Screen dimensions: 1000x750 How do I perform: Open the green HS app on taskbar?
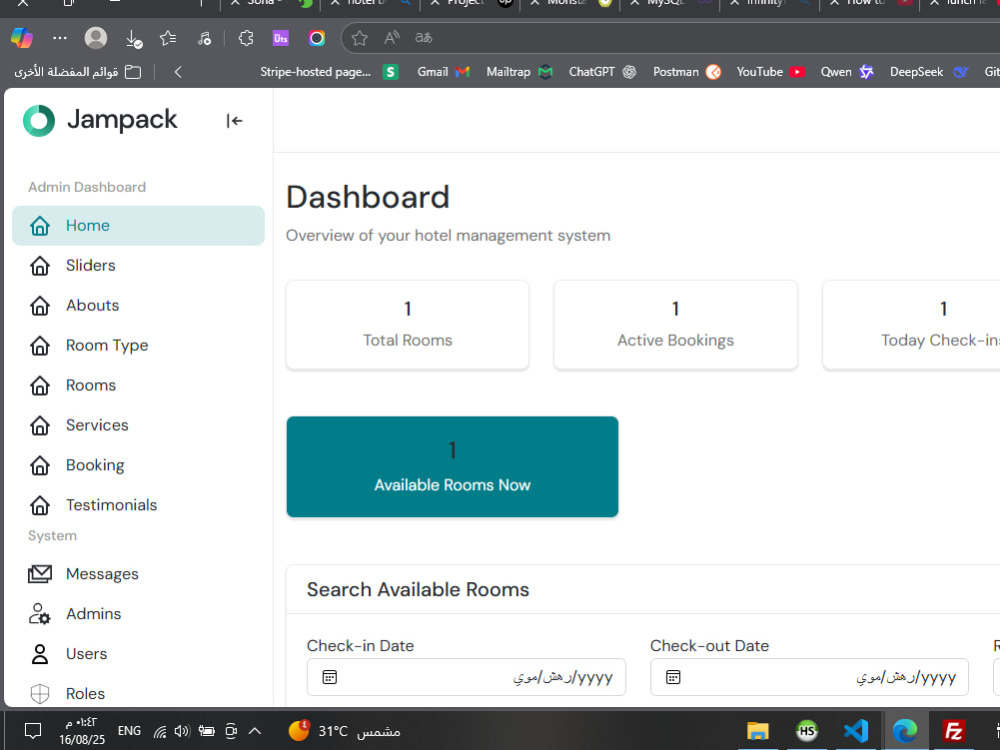coord(807,731)
